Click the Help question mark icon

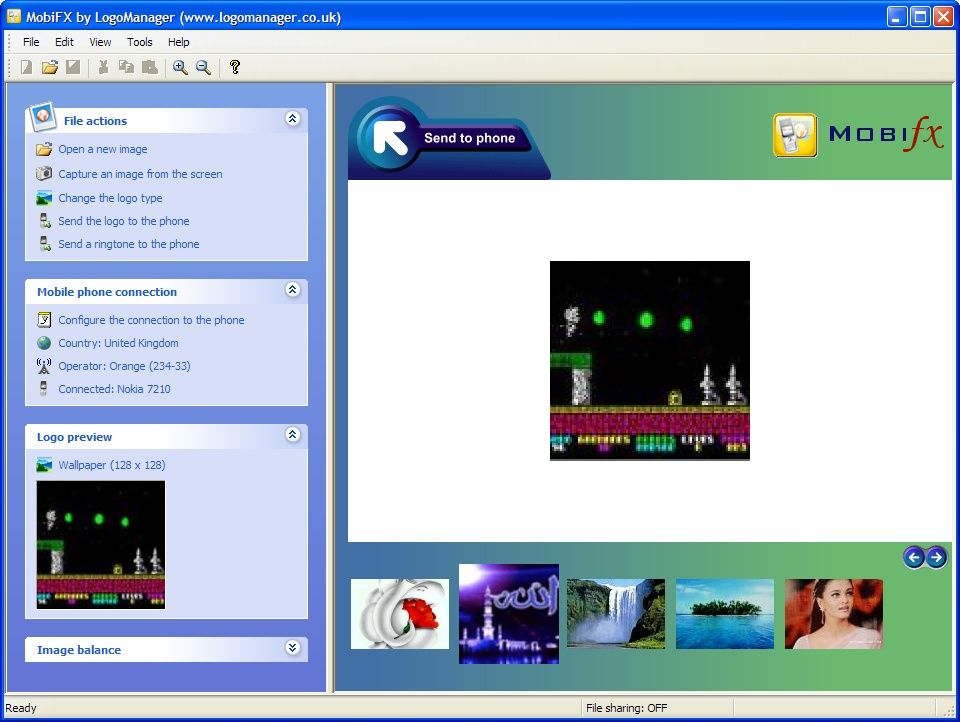click(234, 67)
